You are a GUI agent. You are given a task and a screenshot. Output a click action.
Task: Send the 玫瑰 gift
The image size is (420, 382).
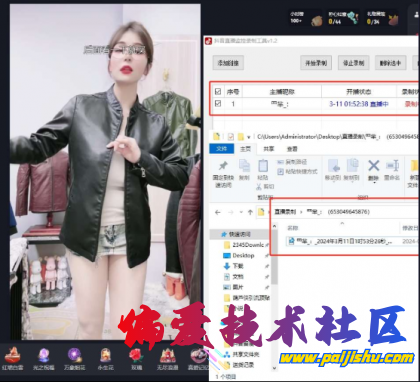136,359
